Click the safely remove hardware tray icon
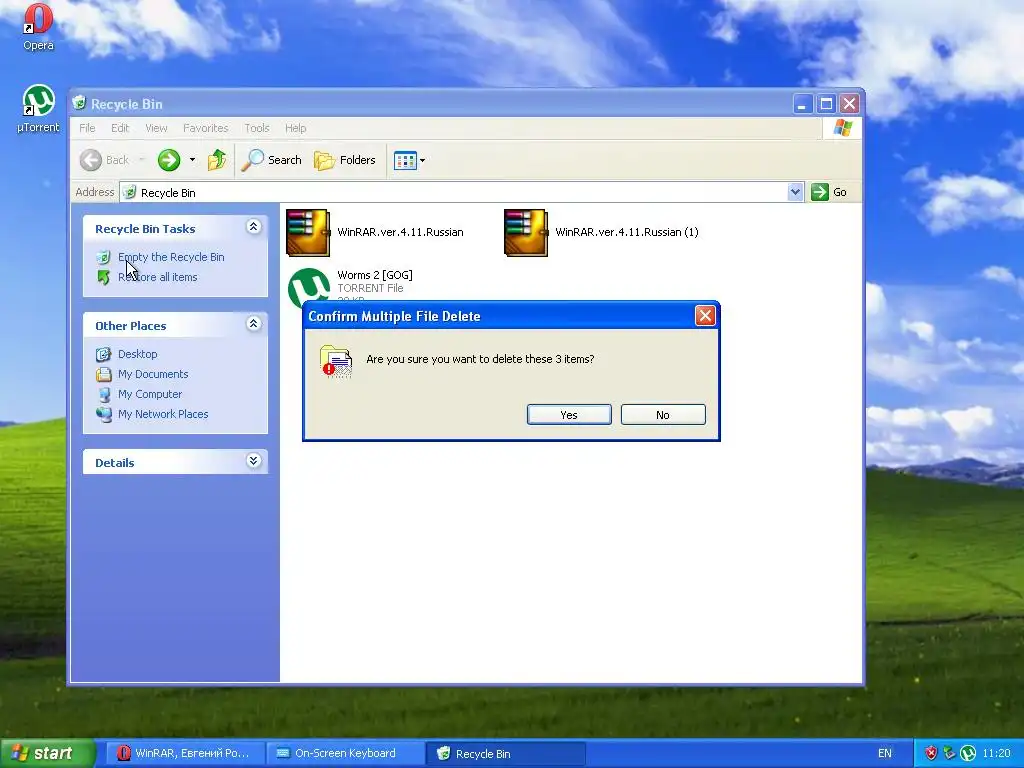 (950, 753)
